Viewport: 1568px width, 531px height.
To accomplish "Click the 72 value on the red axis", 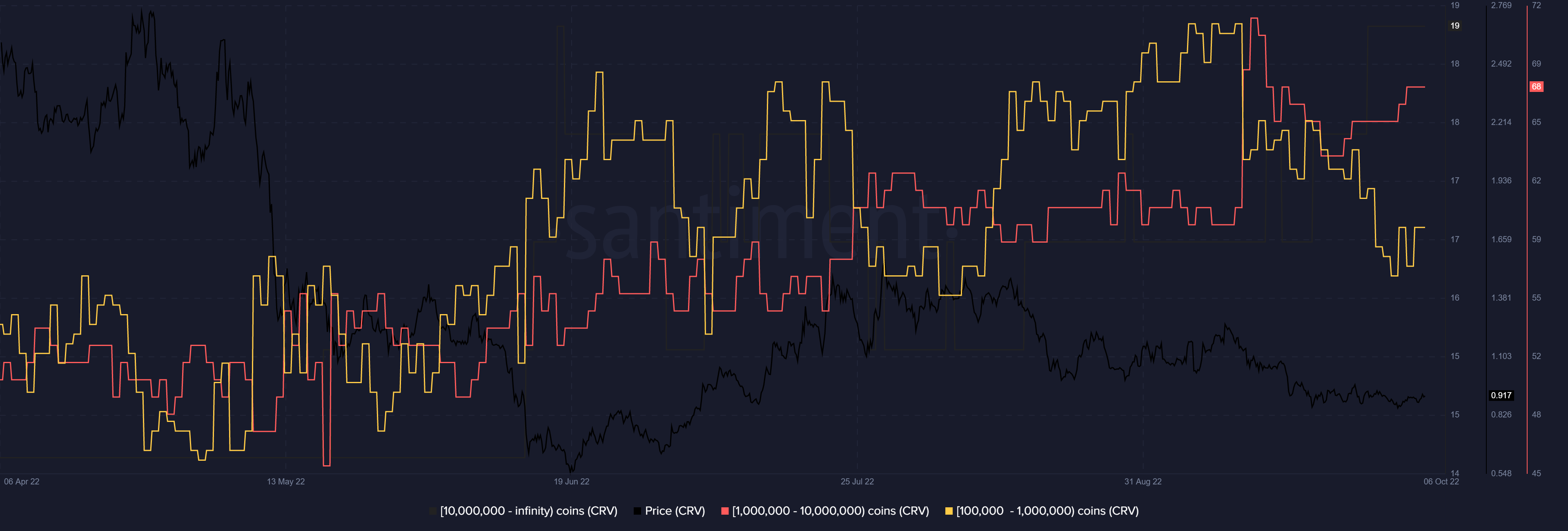I will tap(1536, 5).
